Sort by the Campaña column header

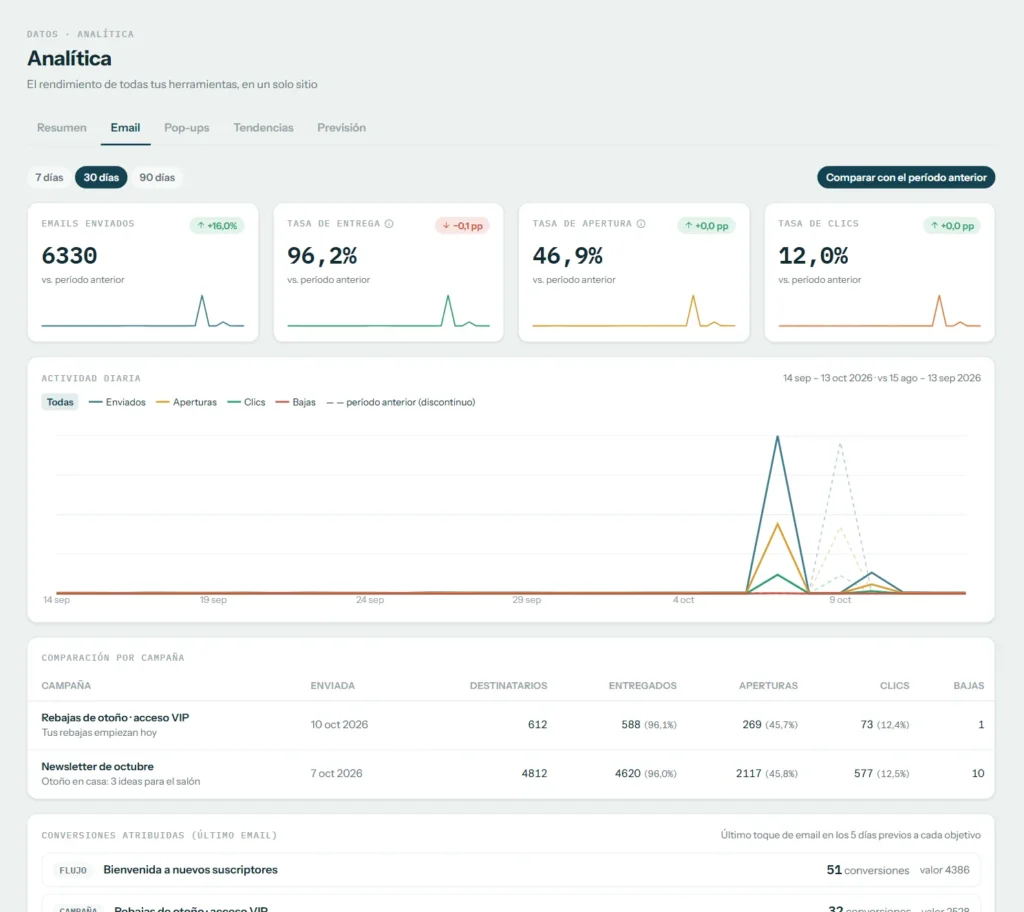[66, 685]
